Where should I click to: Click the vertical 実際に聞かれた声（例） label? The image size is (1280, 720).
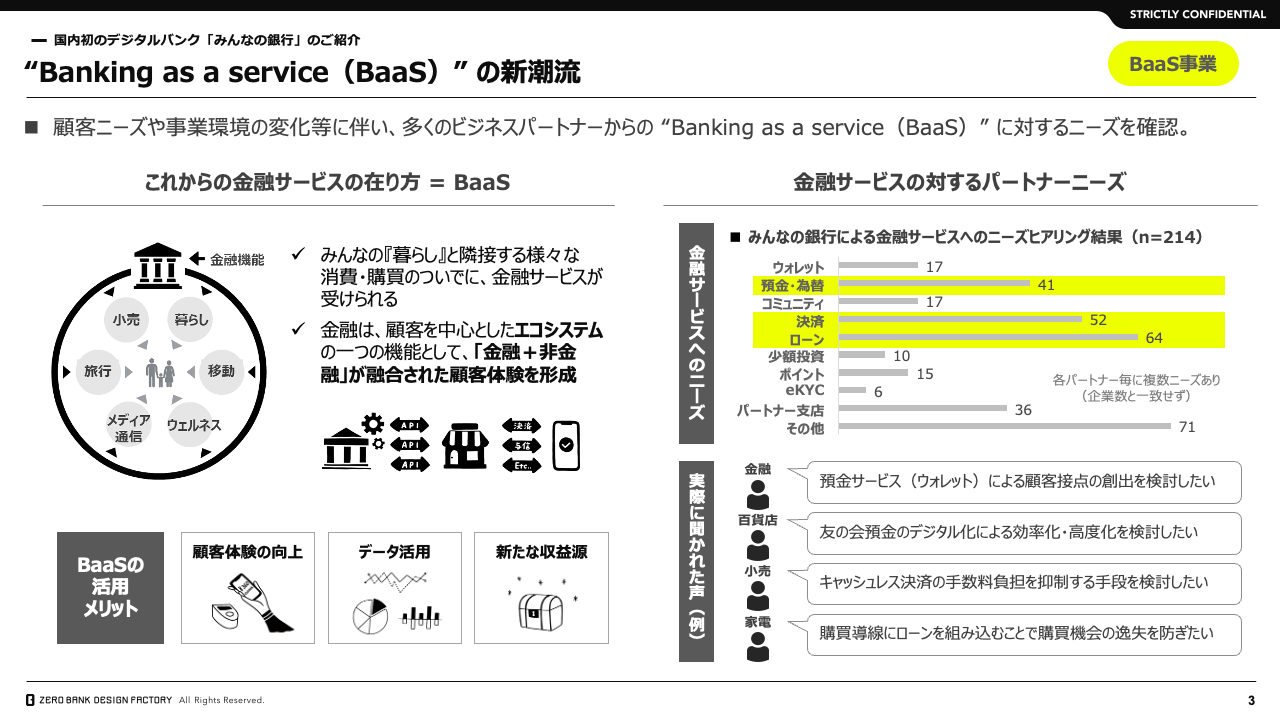(x=696, y=561)
